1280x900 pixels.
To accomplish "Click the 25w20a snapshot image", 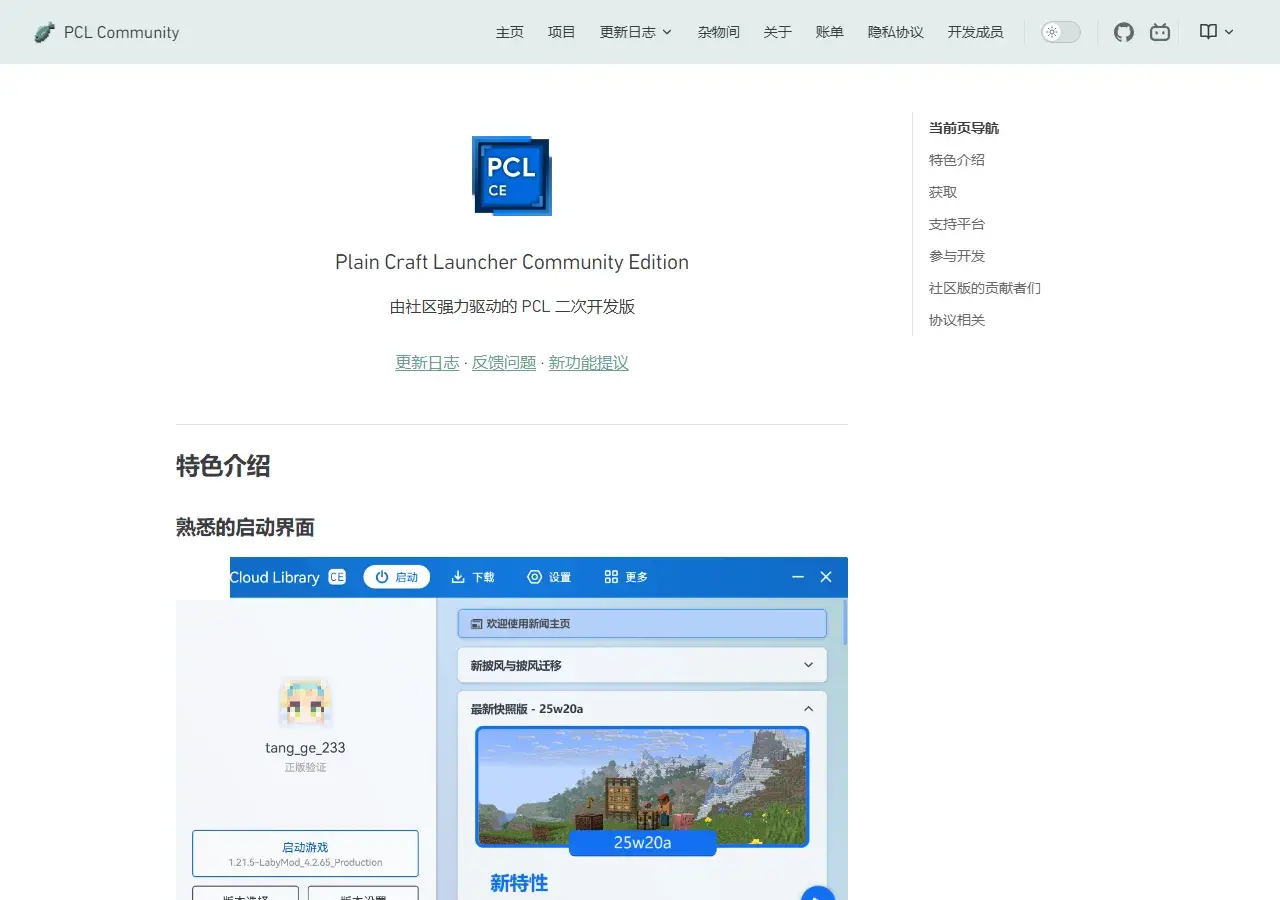I will [642, 787].
